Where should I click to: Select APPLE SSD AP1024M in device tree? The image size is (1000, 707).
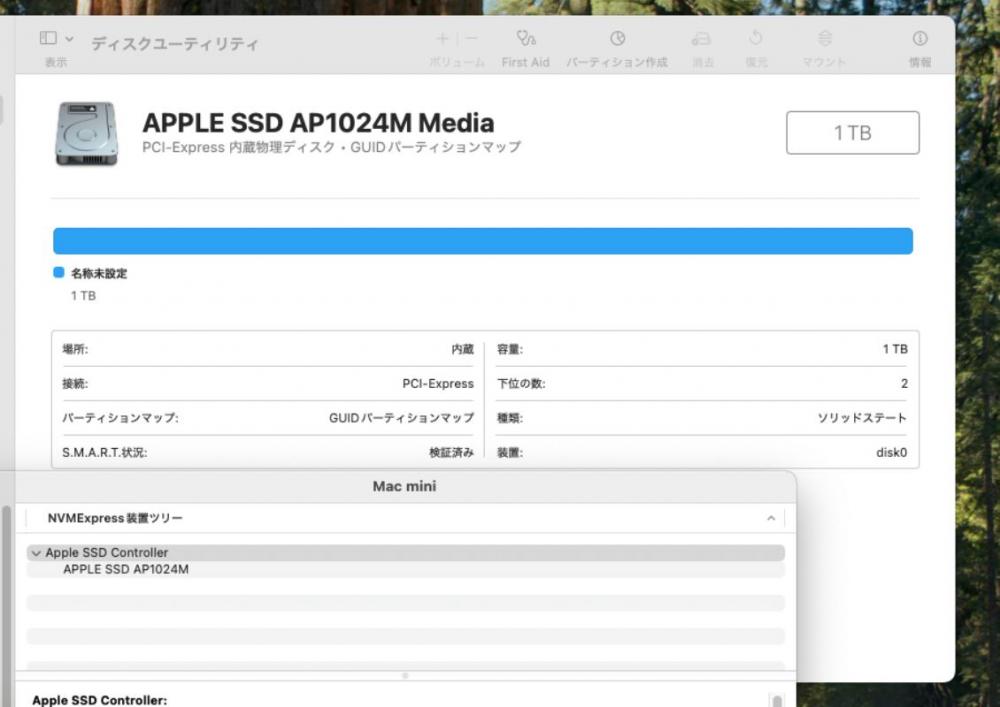tap(126, 569)
